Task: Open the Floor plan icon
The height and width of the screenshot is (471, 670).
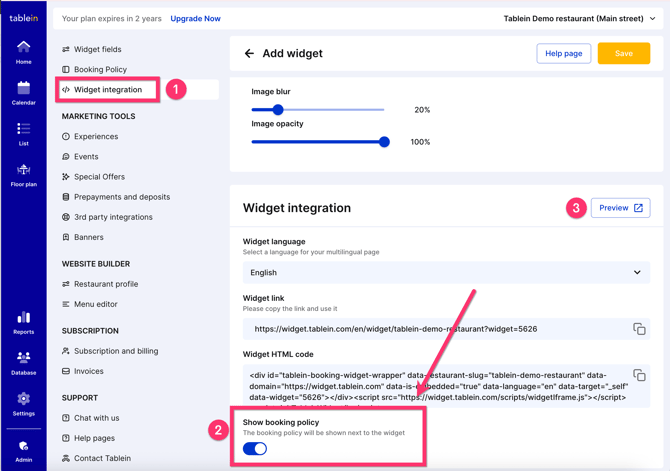Action: 24,170
